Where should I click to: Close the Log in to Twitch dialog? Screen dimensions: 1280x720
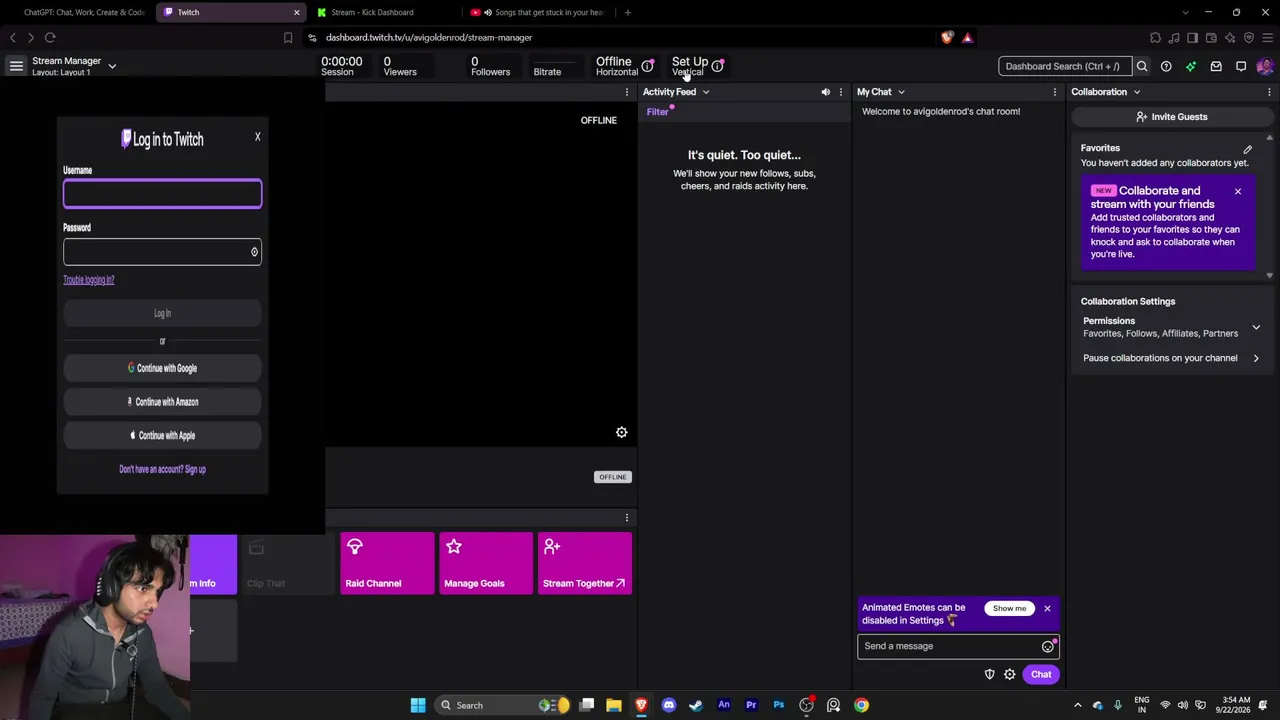257,136
